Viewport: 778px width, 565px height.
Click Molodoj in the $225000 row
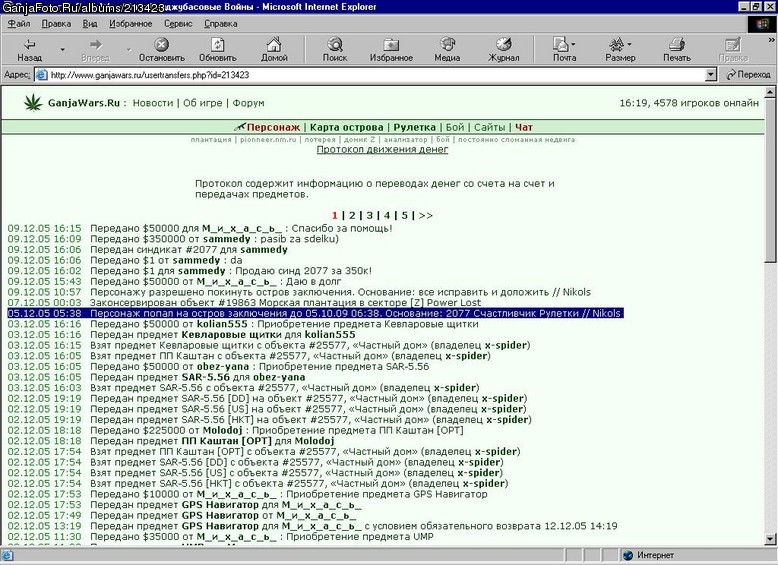[223, 430]
